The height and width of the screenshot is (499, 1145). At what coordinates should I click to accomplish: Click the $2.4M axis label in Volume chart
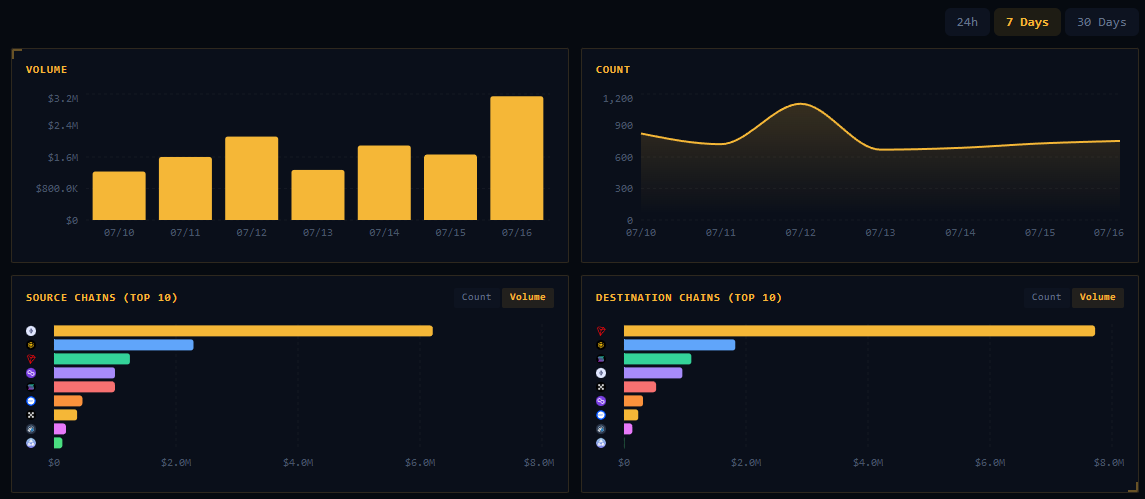63,126
